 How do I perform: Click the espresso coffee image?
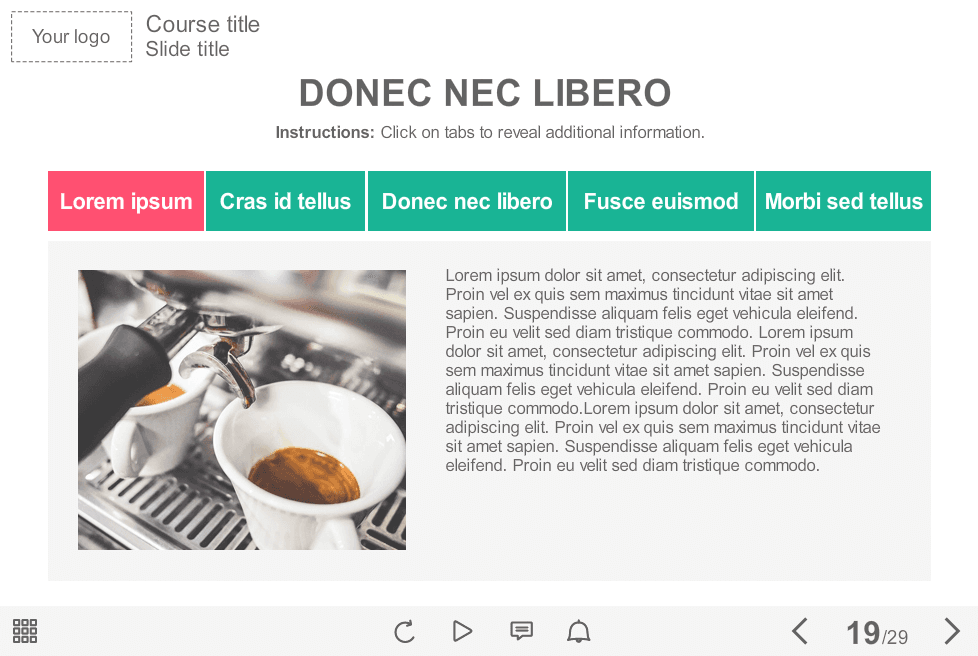click(242, 410)
